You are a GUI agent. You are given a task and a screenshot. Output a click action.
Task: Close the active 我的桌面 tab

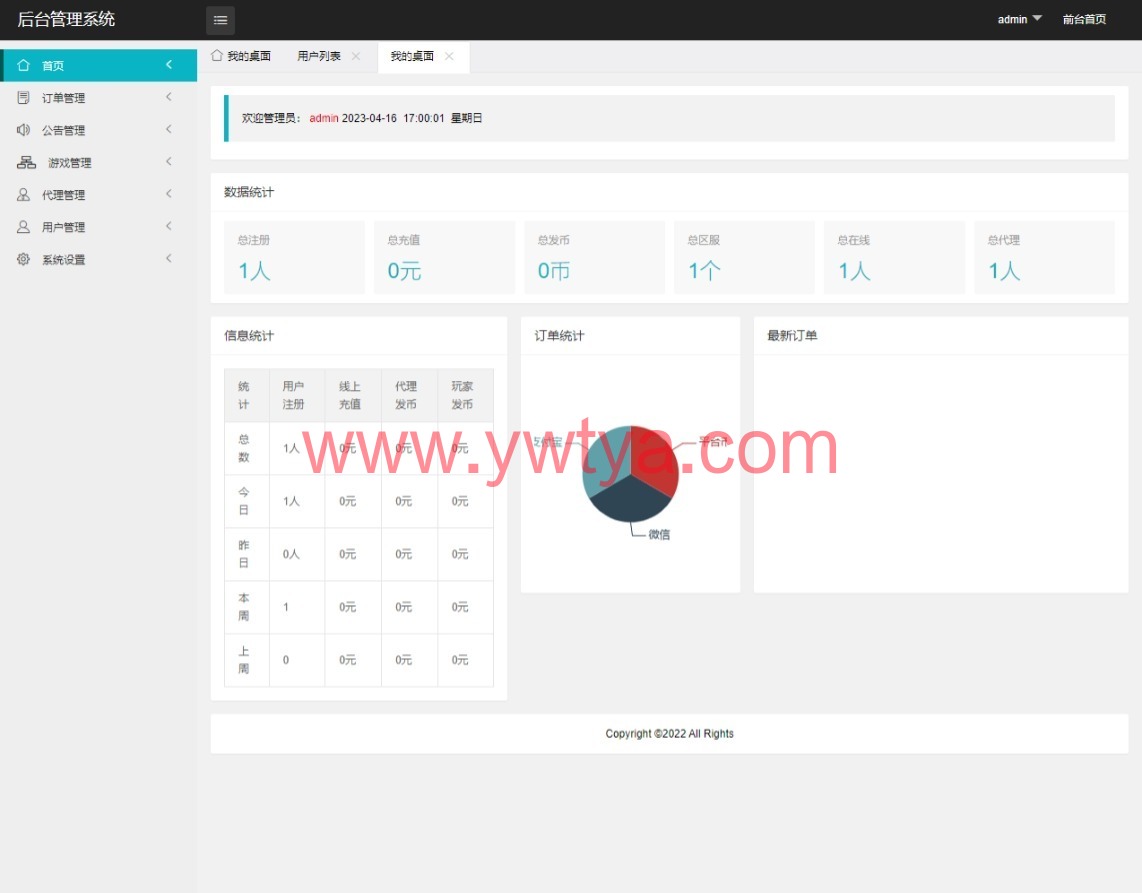pyautogui.click(x=449, y=56)
